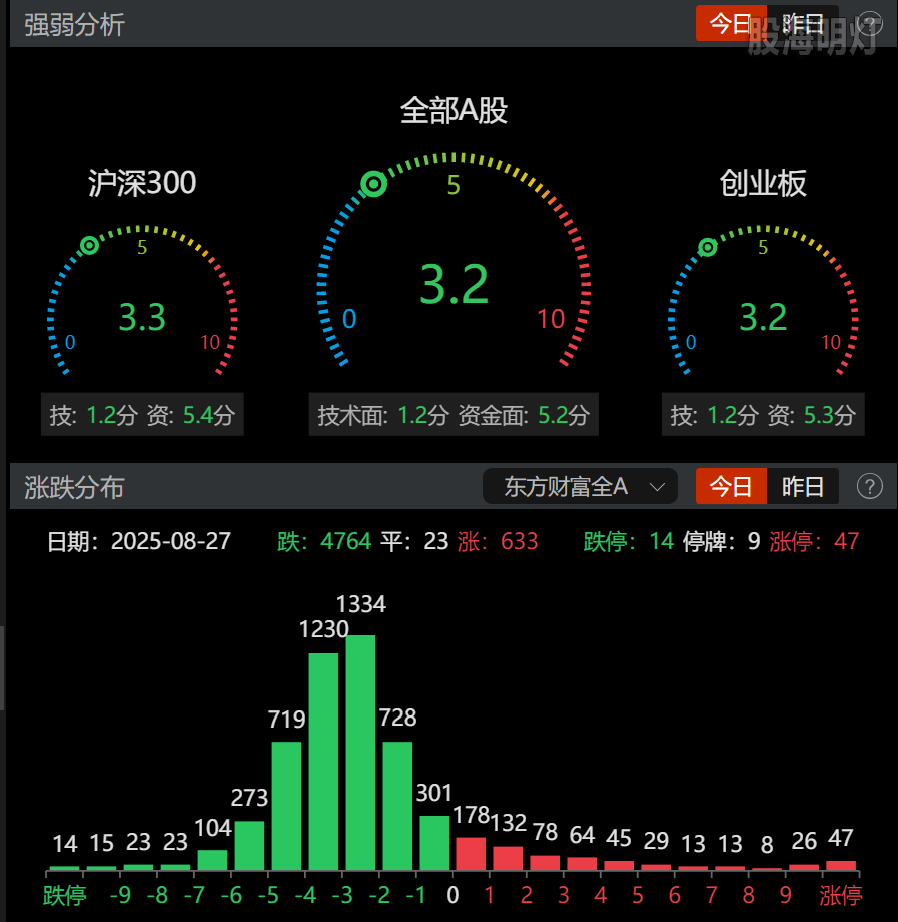
Task: Open the 东方财富全A dropdown
Action: (x=580, y=486)
